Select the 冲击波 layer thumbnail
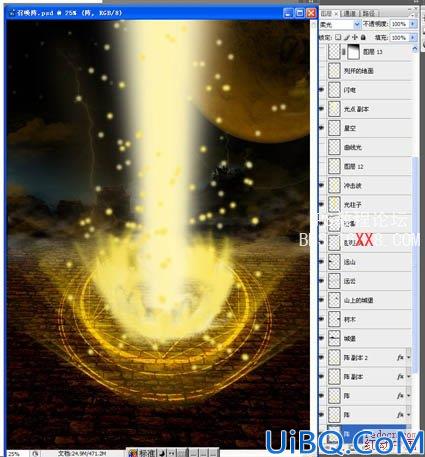 point(334,185)
